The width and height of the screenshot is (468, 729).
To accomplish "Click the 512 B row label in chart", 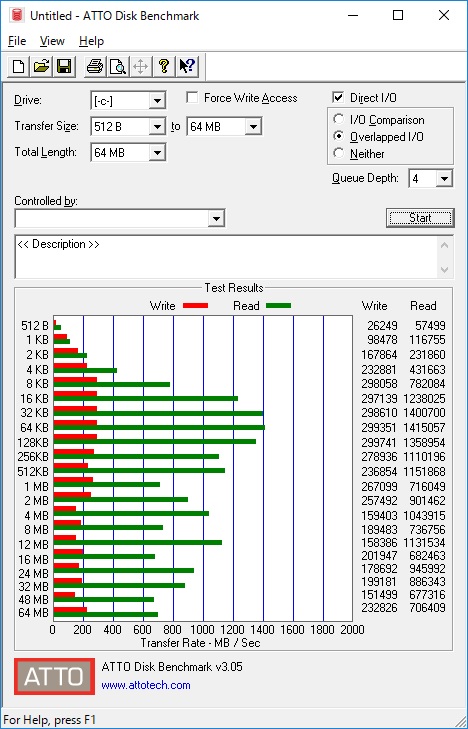I will pos(34,326).
